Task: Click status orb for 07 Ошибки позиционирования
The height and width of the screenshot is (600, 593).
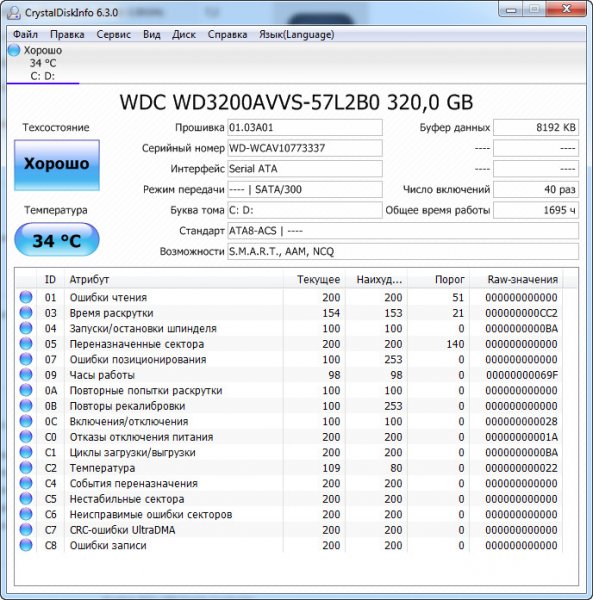Action: pyautogui.click(x=26, y=359)
